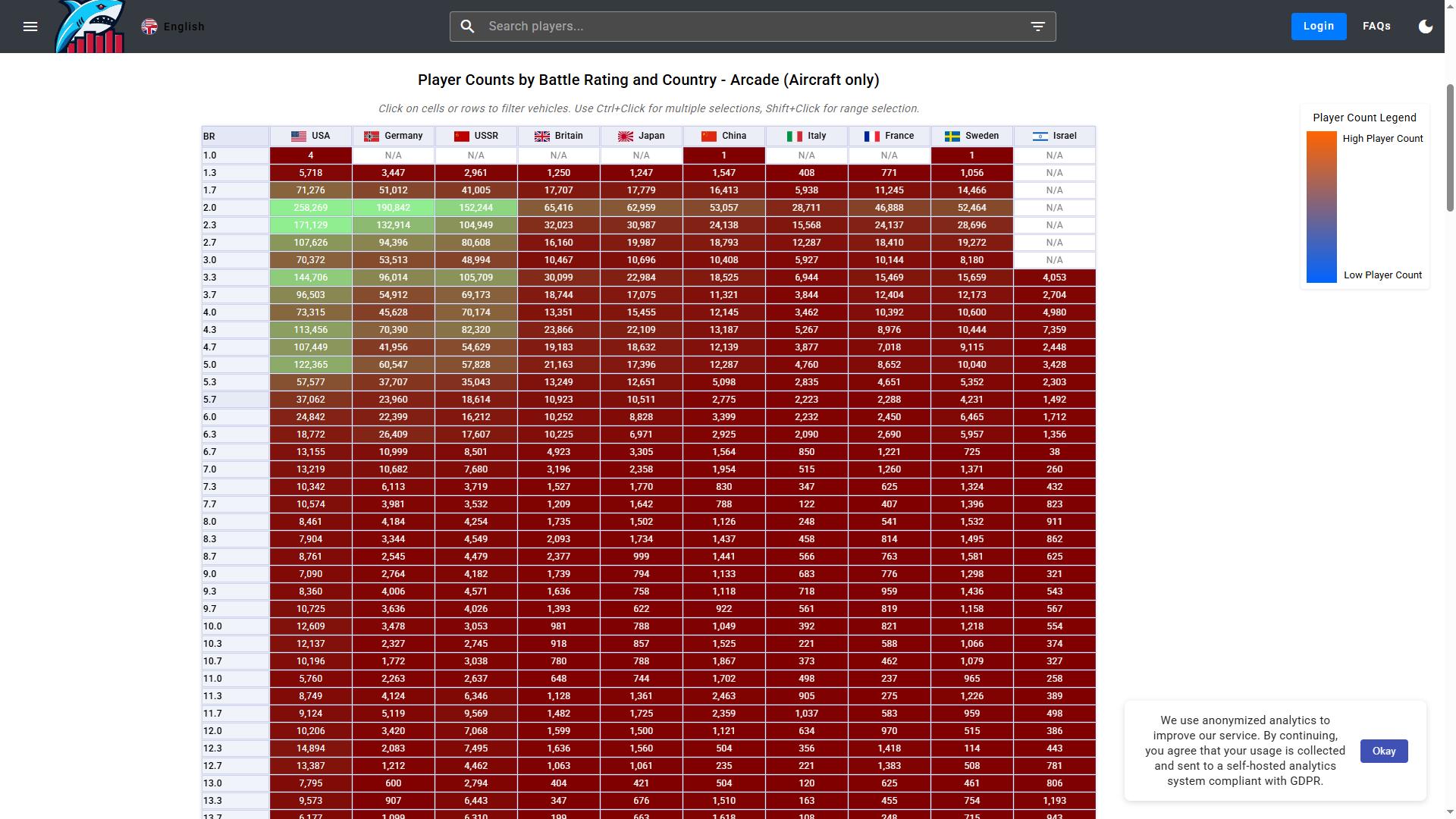This screenshot has height=819, width=1456.
Task: Filter by the BR 5.7 row
Action: 235,400
